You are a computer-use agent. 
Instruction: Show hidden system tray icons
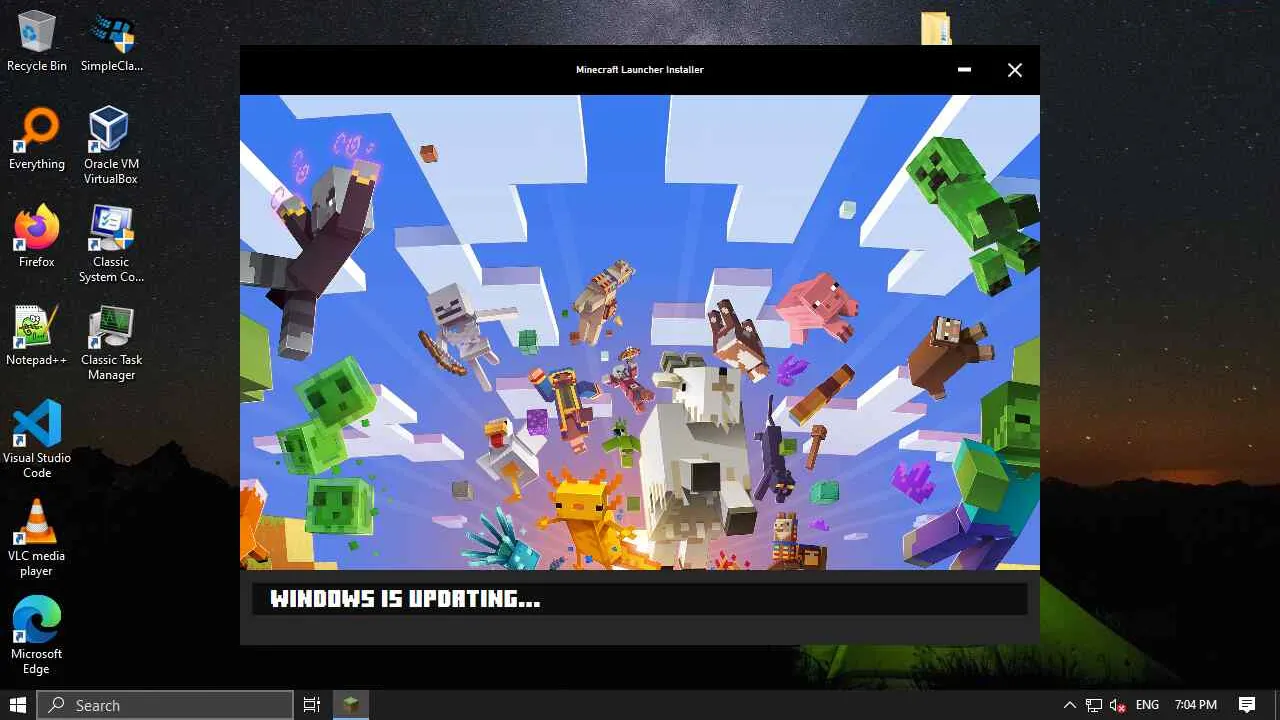click(x=1070, y=705)
